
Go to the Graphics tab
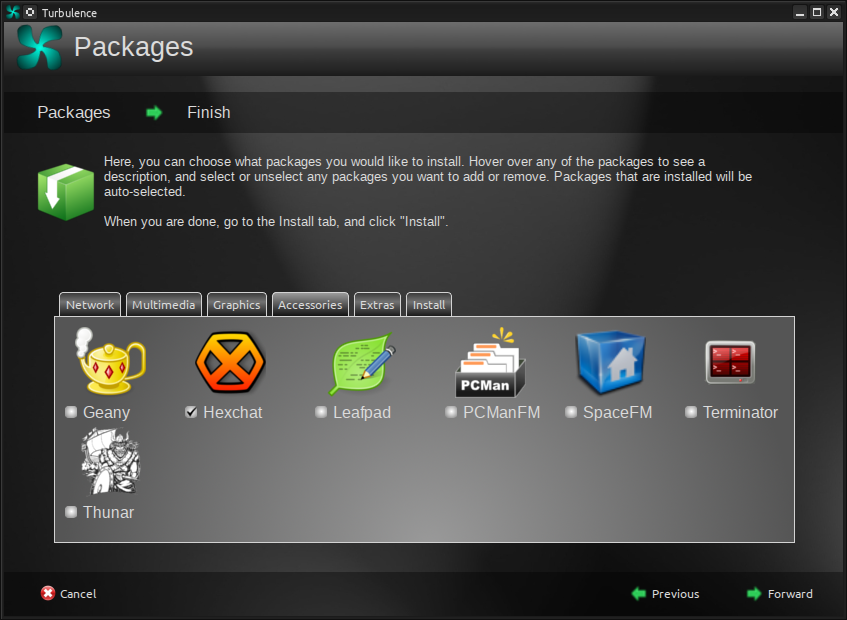tap(237, 305)
